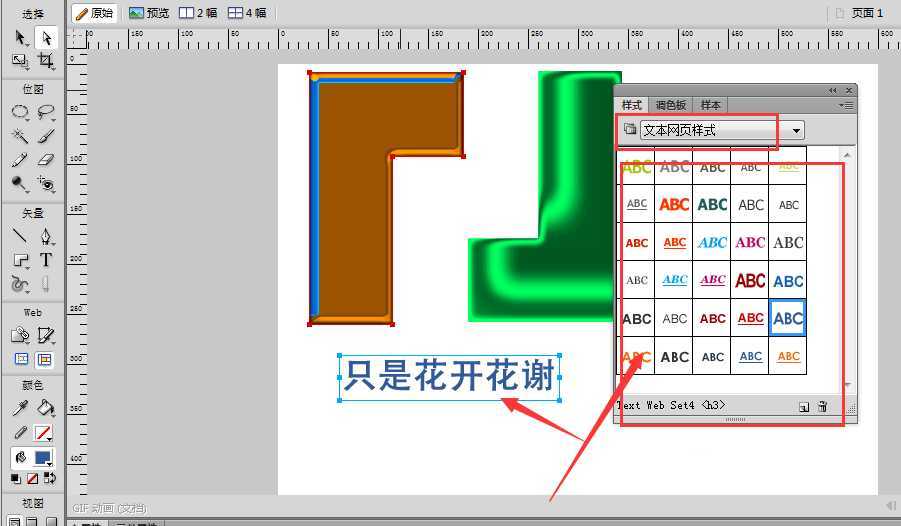The height and width of the screenshot is (526, 901).
Task: Select the Blur tool
Action: [21, 183]
